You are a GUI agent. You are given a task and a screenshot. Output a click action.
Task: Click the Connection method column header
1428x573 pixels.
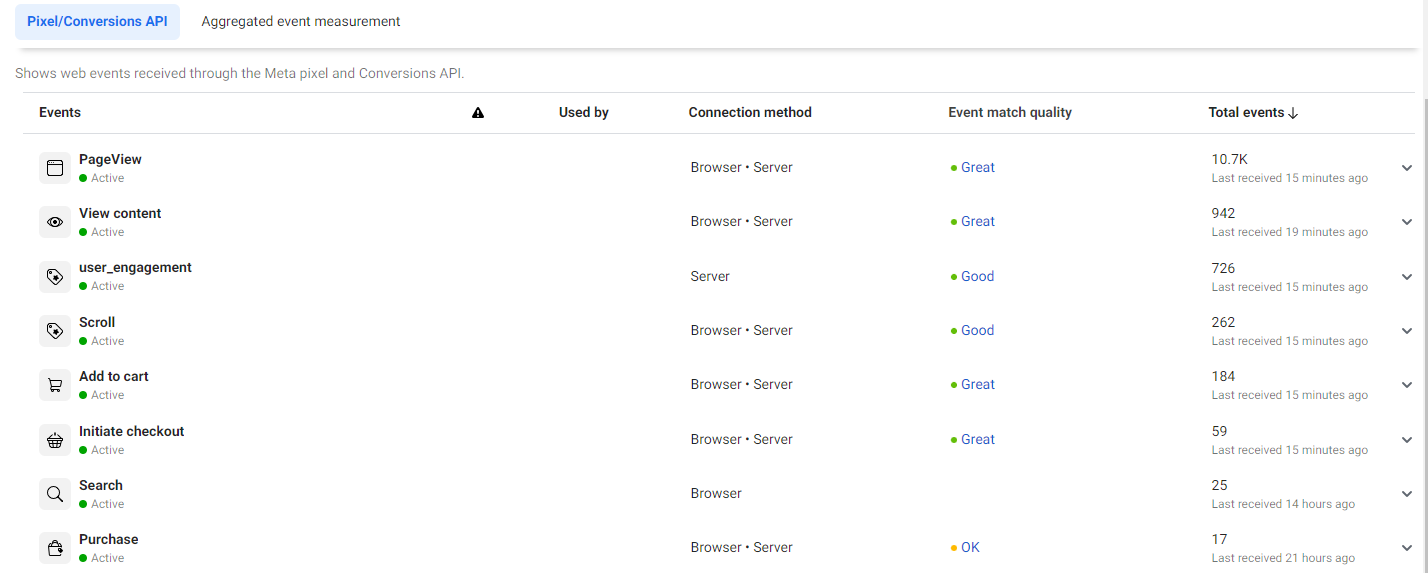pyautogui.click(x=750, y=112)
